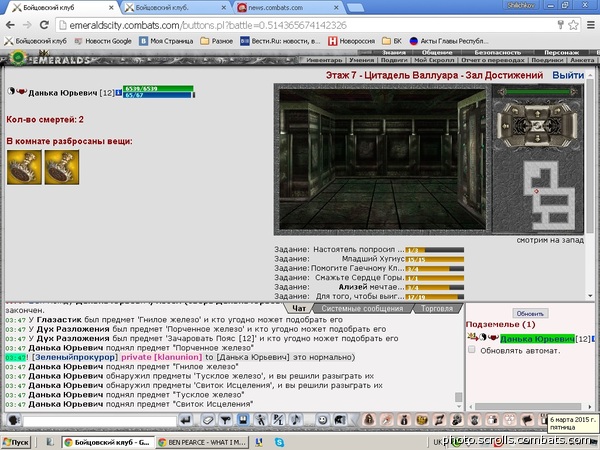Click the hooded figure icon in bottom toolbar
Screen dimensions: 600x450
(369, 420)
